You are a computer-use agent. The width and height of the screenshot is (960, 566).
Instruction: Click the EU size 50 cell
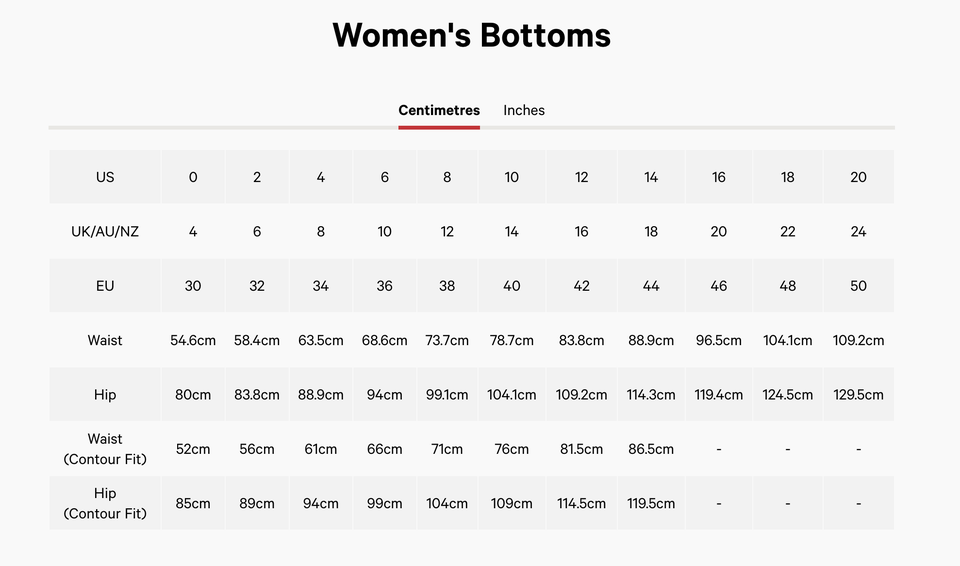[x=858, y=286]
